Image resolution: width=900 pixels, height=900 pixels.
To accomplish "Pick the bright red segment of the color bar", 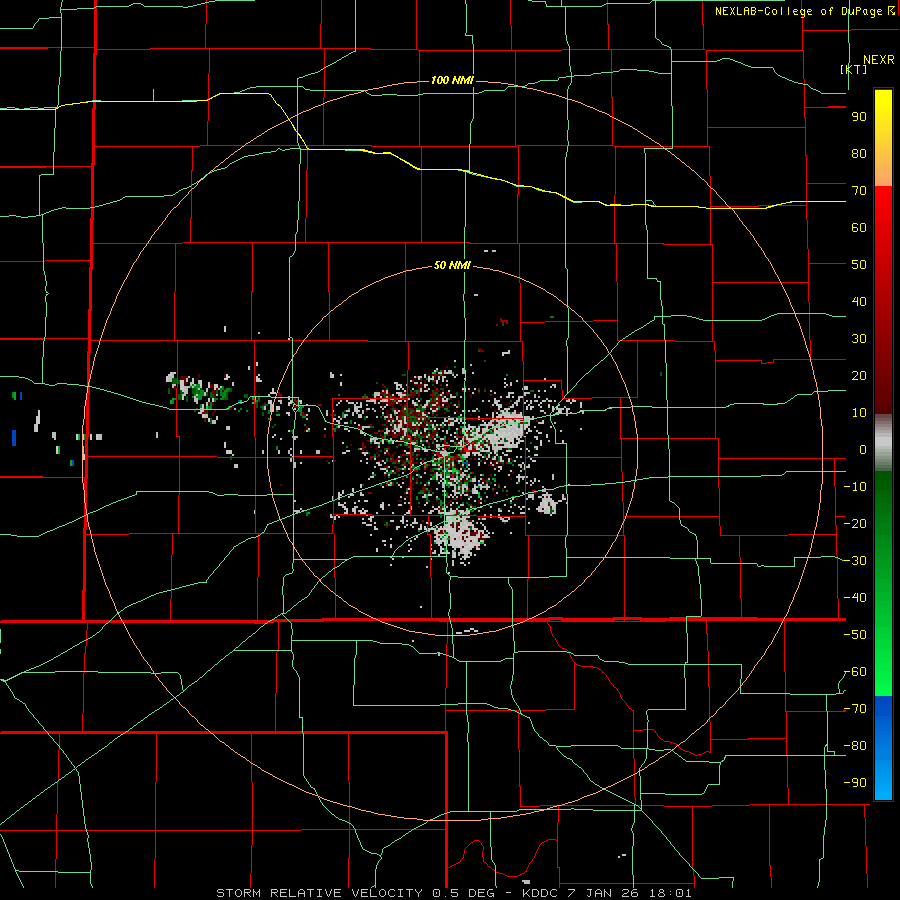I will pos(883,218).
